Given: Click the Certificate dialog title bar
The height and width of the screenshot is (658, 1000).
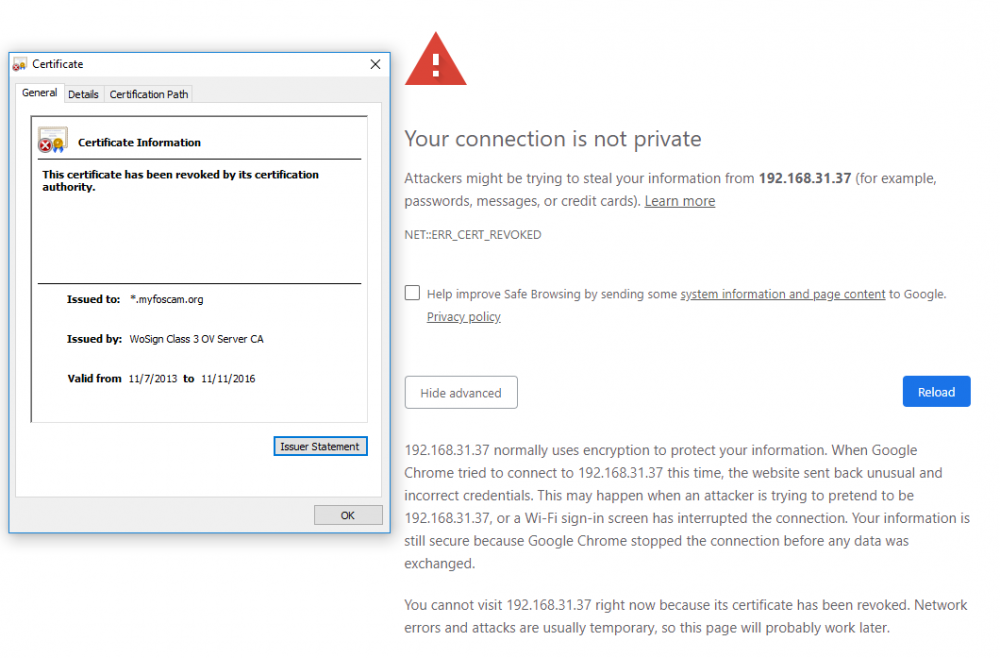Looking at the screenshot, I should 200,64.
